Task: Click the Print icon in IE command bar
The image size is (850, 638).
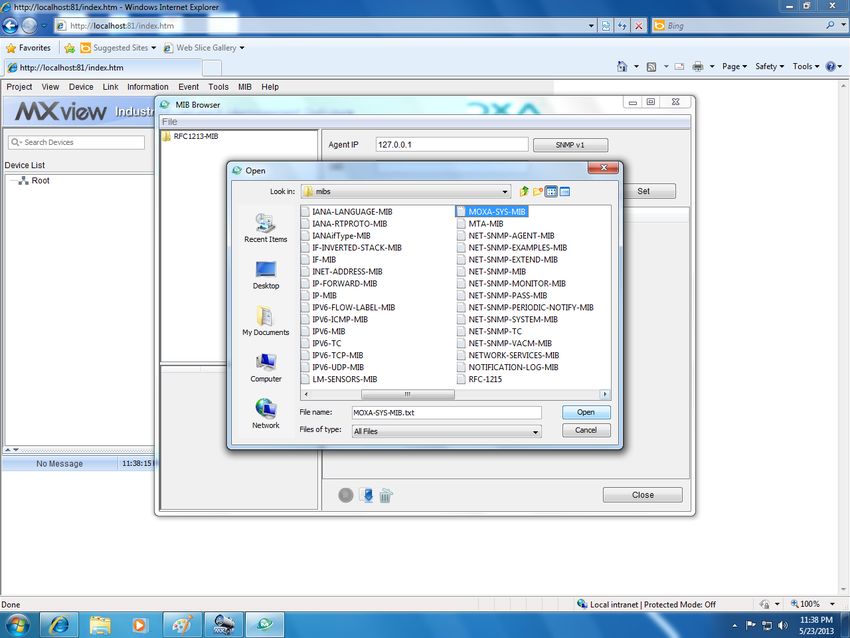Action: [x=698, y=66]
